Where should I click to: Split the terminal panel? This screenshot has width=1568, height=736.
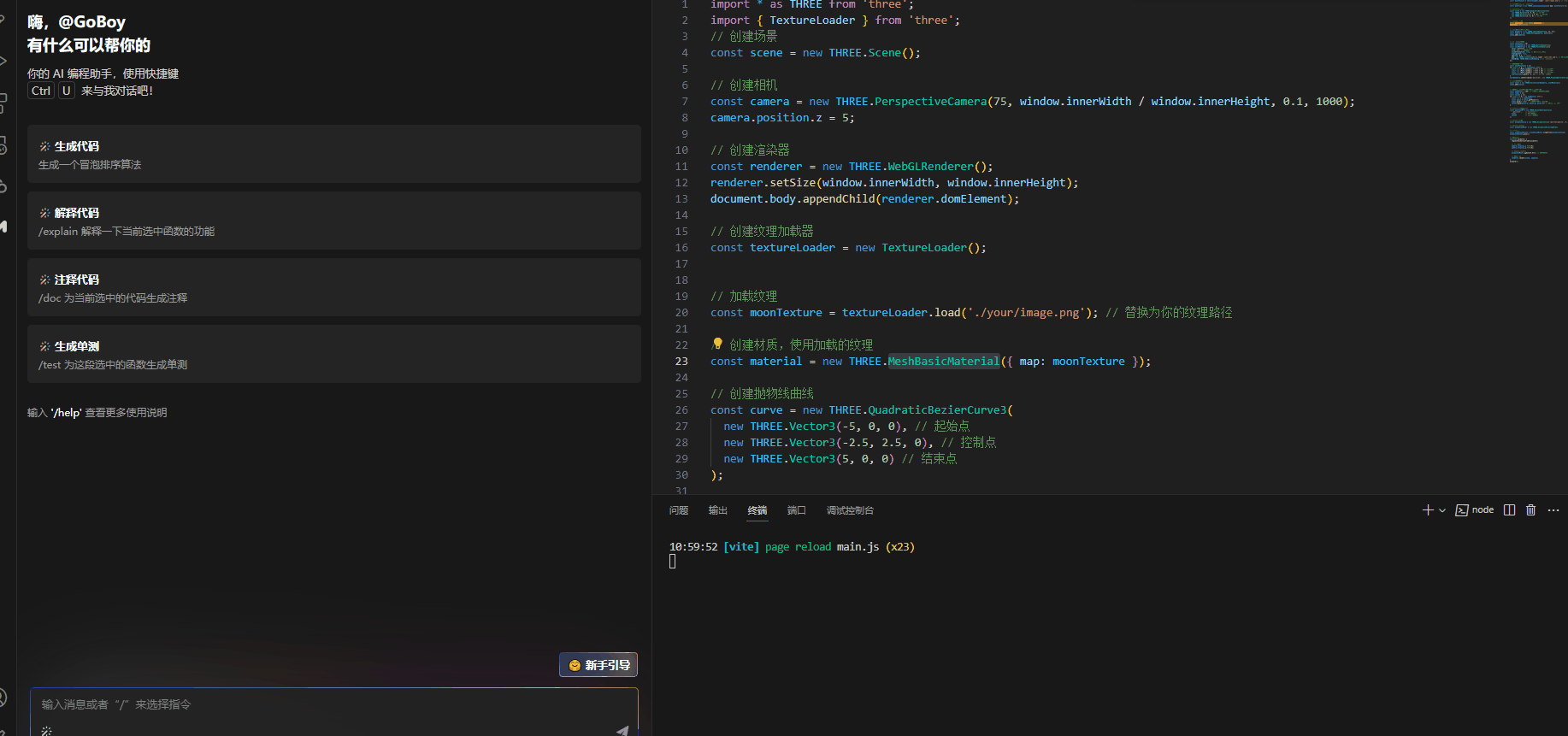1509,510
